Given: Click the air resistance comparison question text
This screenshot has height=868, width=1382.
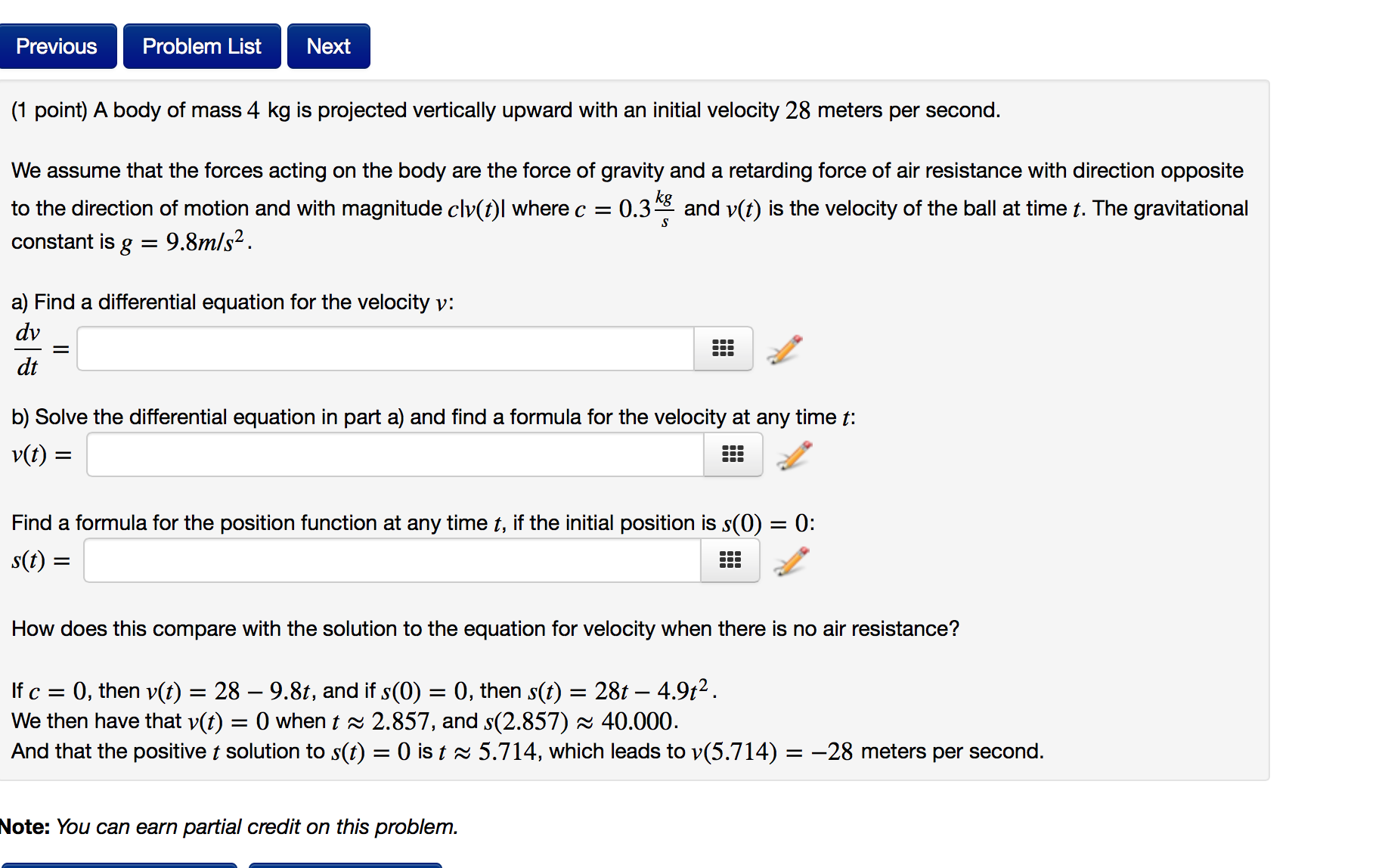Looking at the screenshot, I should tap(485, 628).
